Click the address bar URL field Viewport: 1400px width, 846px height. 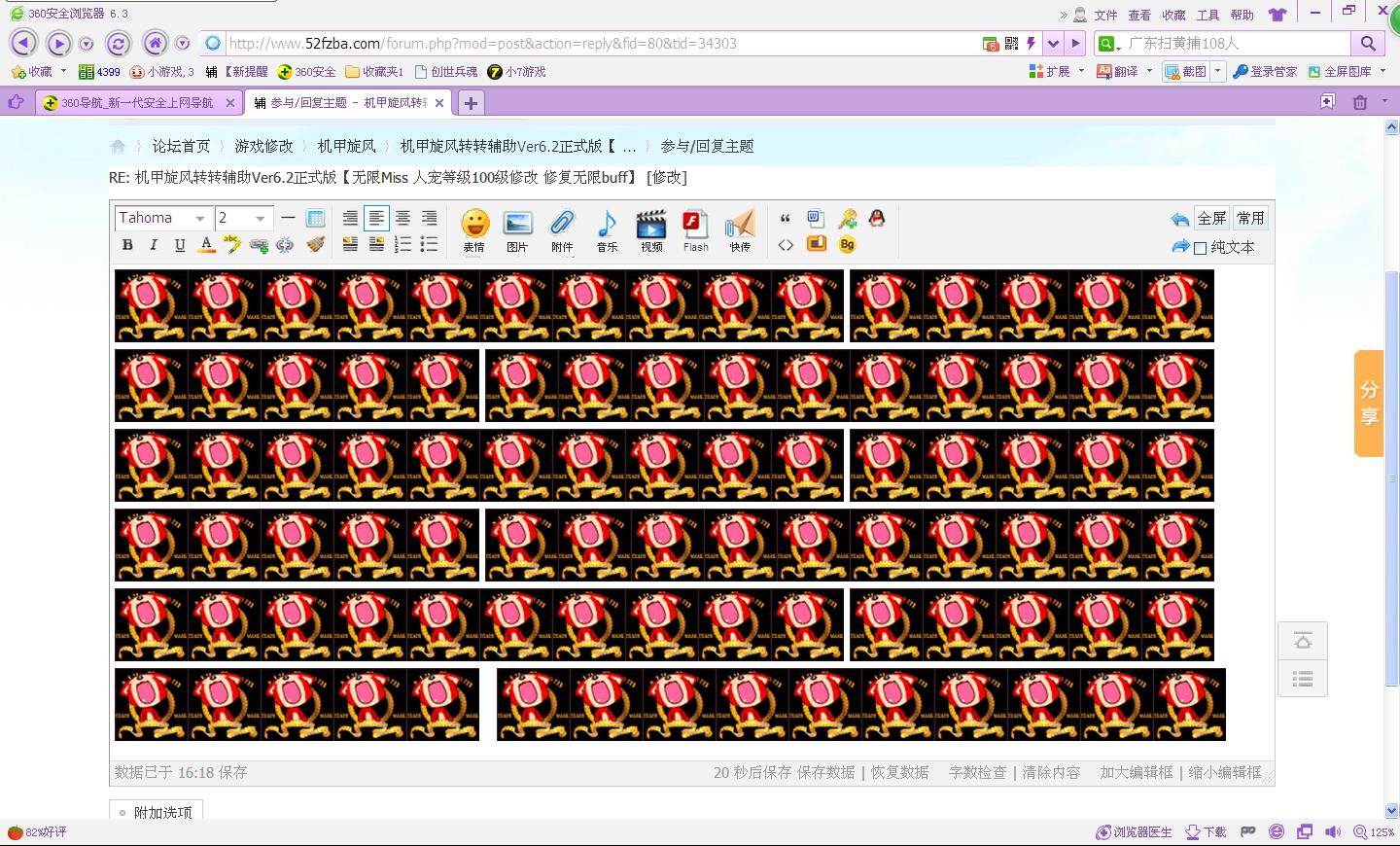[603, 44]
